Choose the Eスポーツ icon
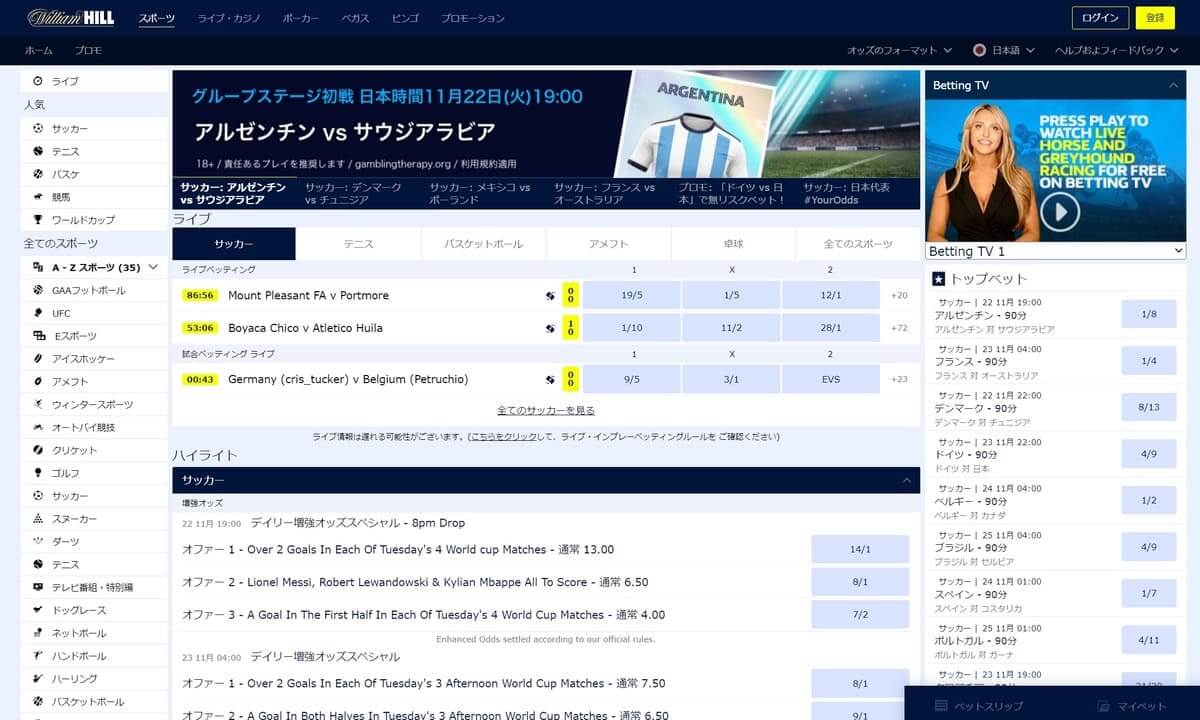Screen dimensions: 1200x720 (38, 336)
